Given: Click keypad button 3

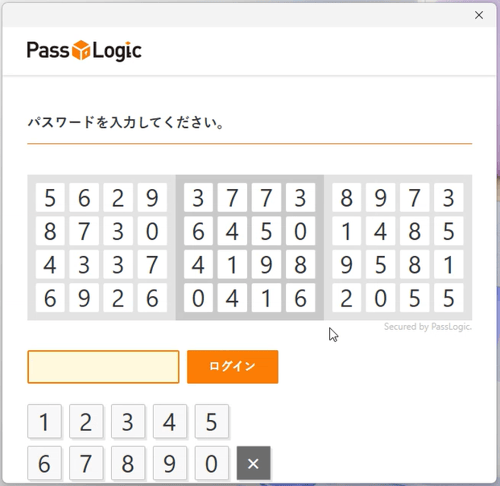Looking at the screenshot, I should [x=128, y=421].
